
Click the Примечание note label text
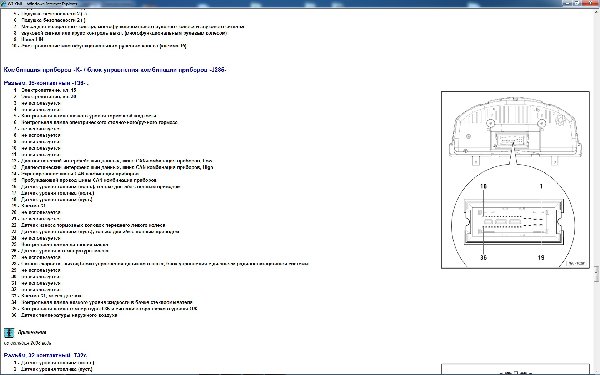(32, 332)
